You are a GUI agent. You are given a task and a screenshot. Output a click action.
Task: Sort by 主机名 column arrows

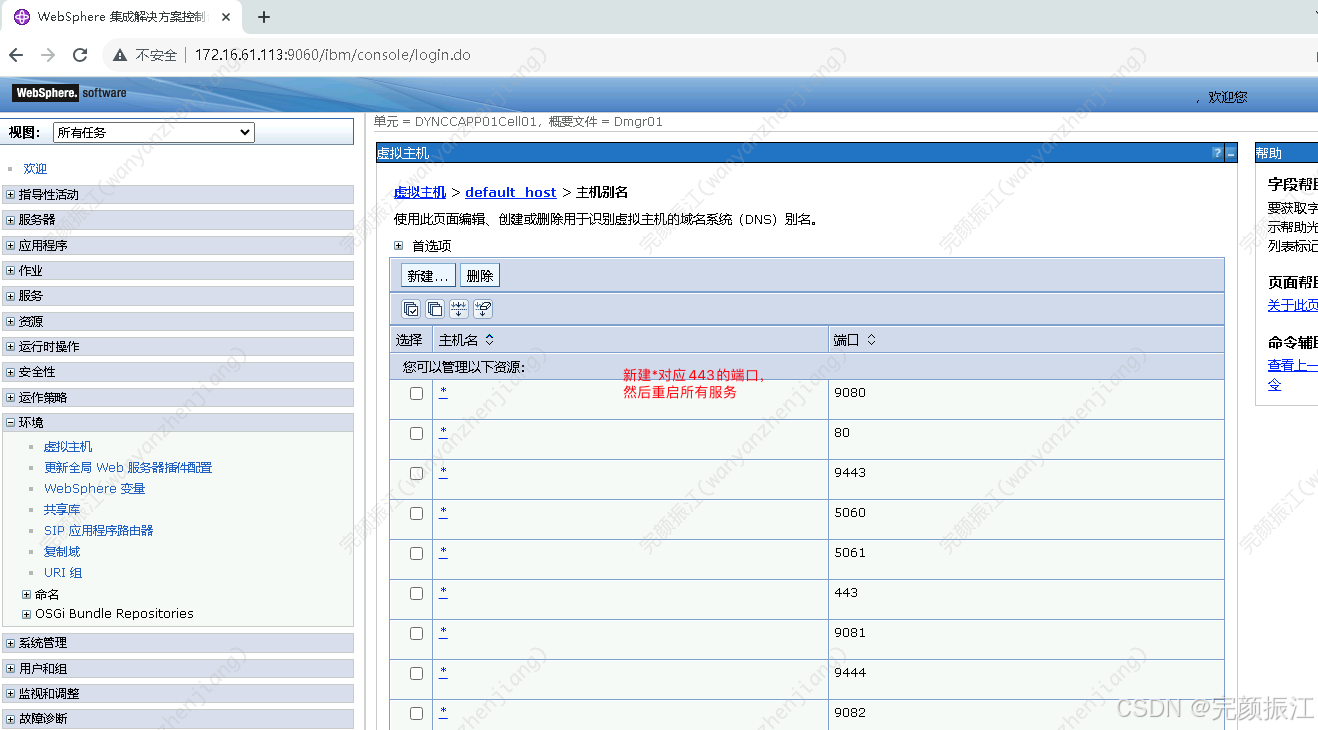tap(489, 340)
